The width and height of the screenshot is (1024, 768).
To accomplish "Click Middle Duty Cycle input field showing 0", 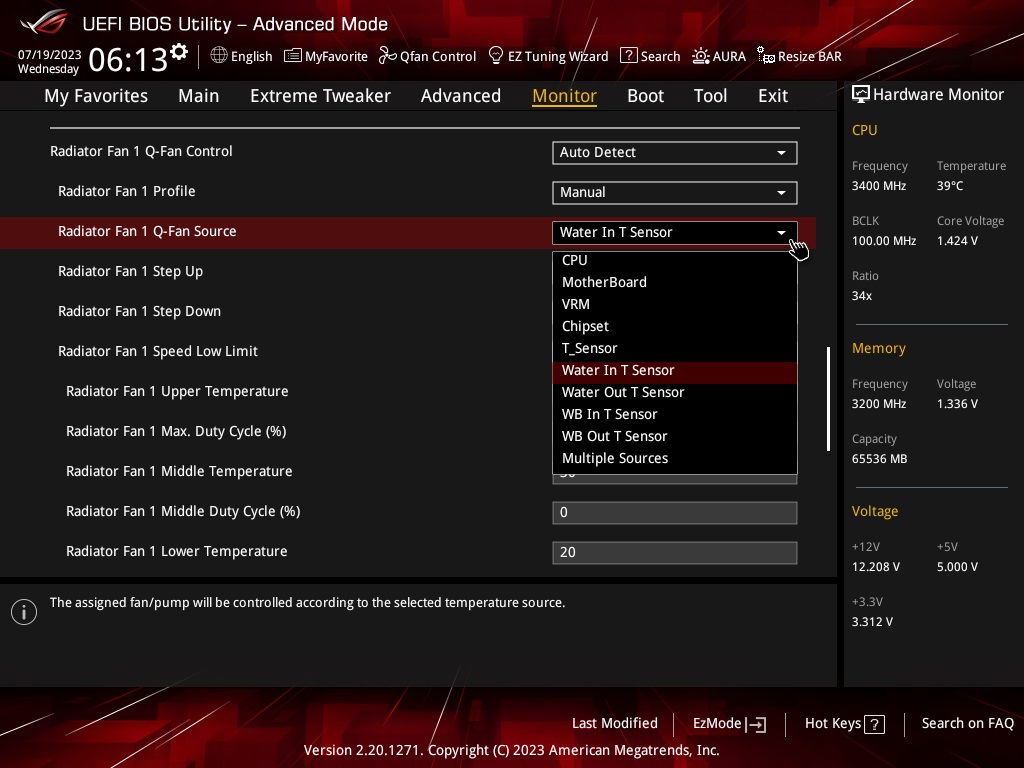I will (675, 513).
